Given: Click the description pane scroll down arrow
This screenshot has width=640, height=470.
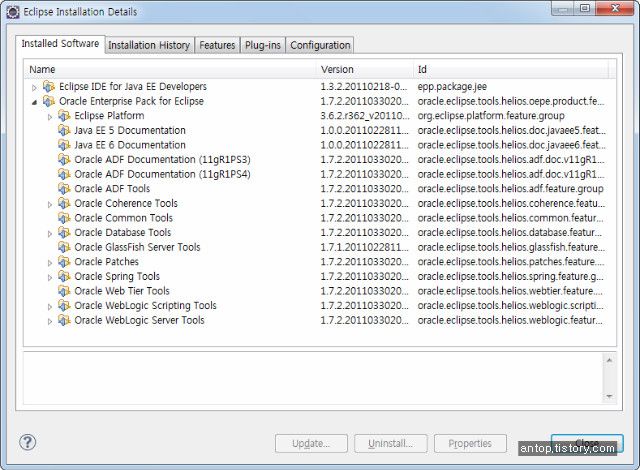Looking at the screenshot, I should (x=609, y=396).
